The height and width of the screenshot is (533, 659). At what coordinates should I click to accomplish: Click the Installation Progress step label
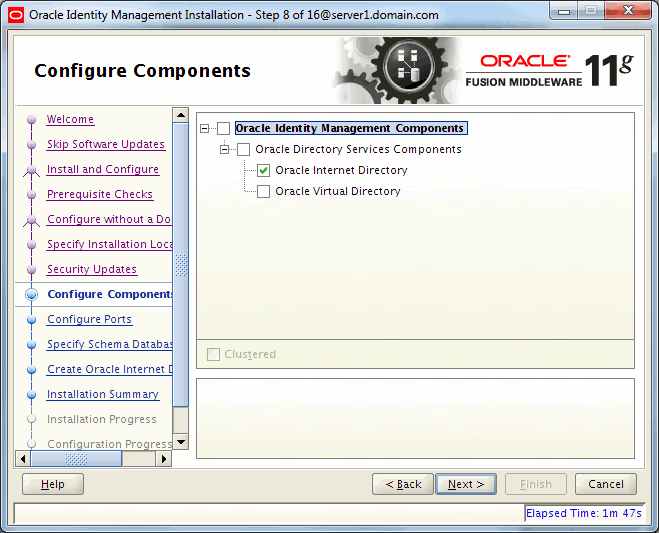[102, 419]
